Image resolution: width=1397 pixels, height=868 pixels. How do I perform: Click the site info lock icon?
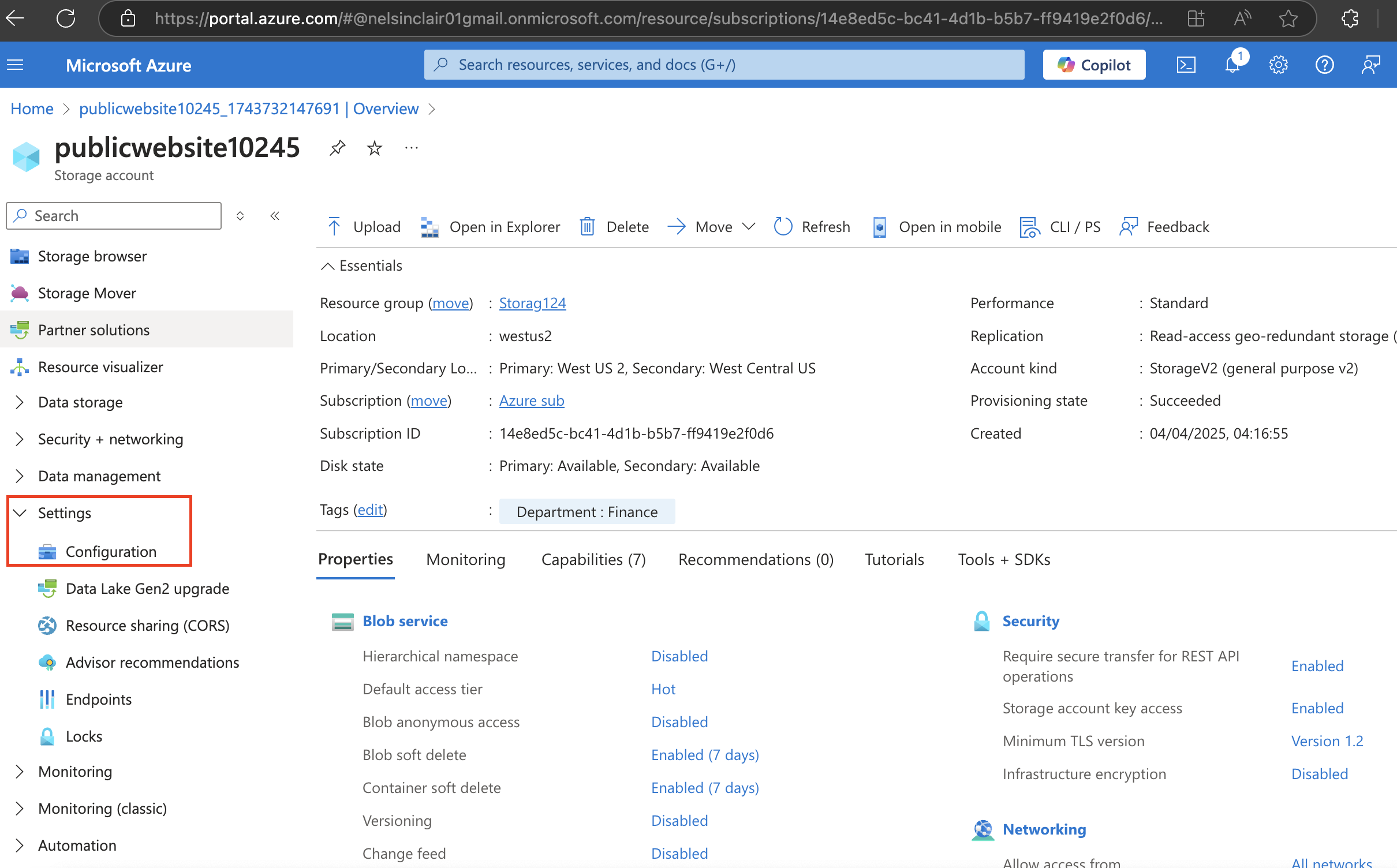128,18
